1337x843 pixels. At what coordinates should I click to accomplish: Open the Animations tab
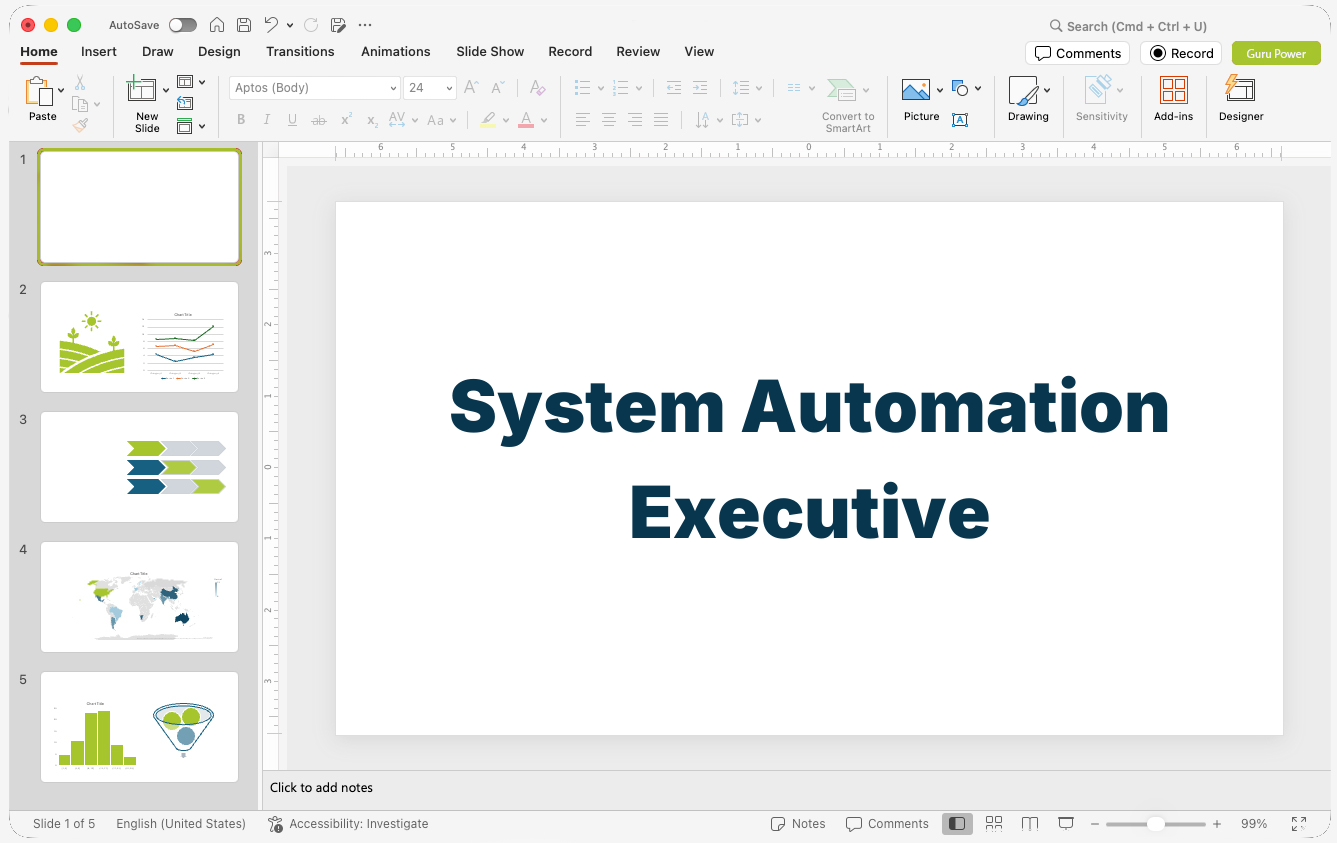coord(396,51)
